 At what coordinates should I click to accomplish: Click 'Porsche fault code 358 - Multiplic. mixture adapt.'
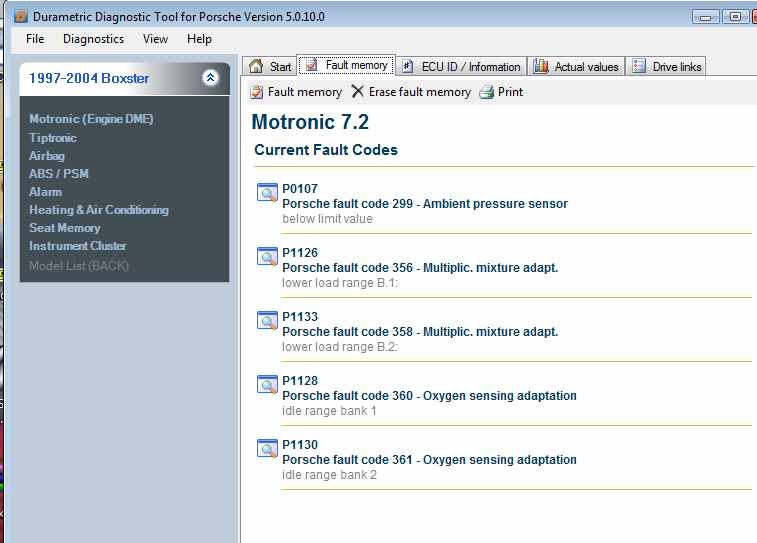coord(420,332)
